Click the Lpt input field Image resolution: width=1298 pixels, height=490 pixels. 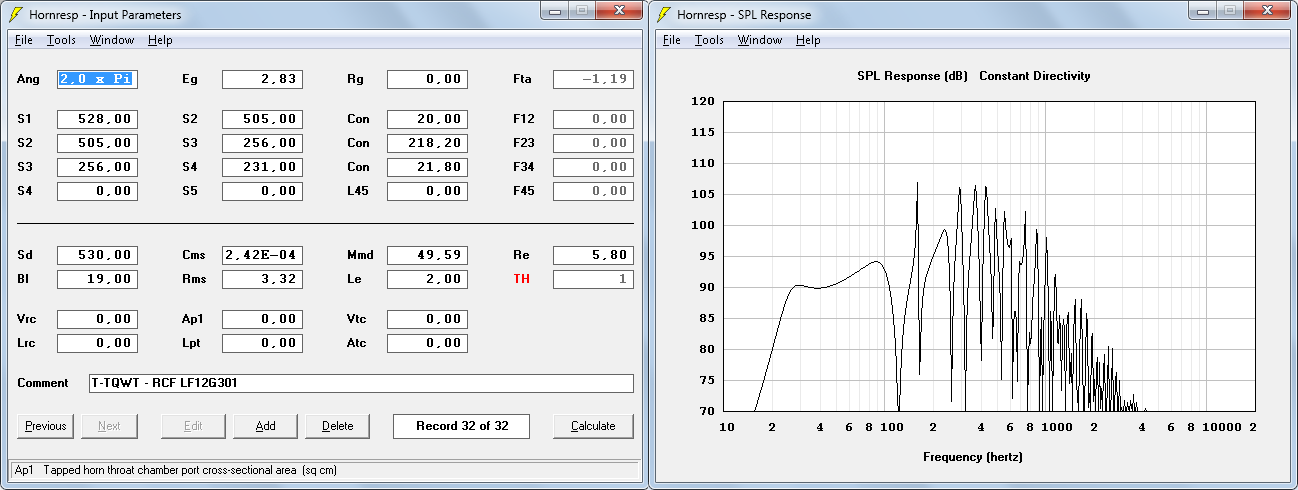(262, 343)
